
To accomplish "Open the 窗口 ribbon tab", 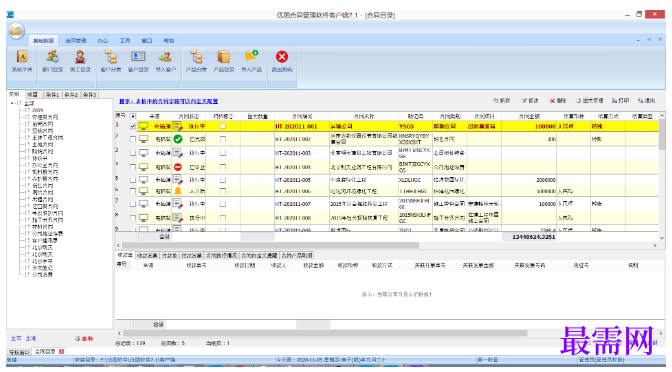I will point(147,41).
